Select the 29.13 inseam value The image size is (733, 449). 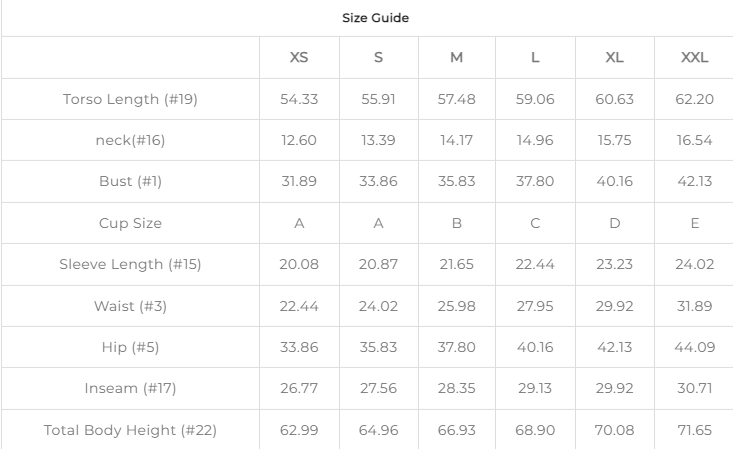[x=535, y=388]
